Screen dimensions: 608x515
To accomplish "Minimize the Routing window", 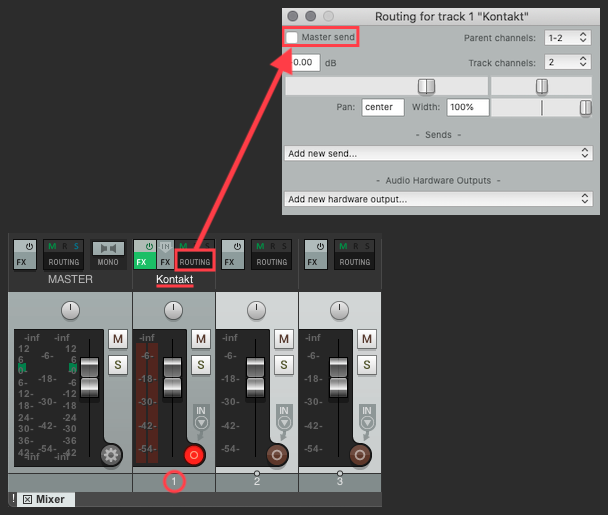I will (311, 16).
